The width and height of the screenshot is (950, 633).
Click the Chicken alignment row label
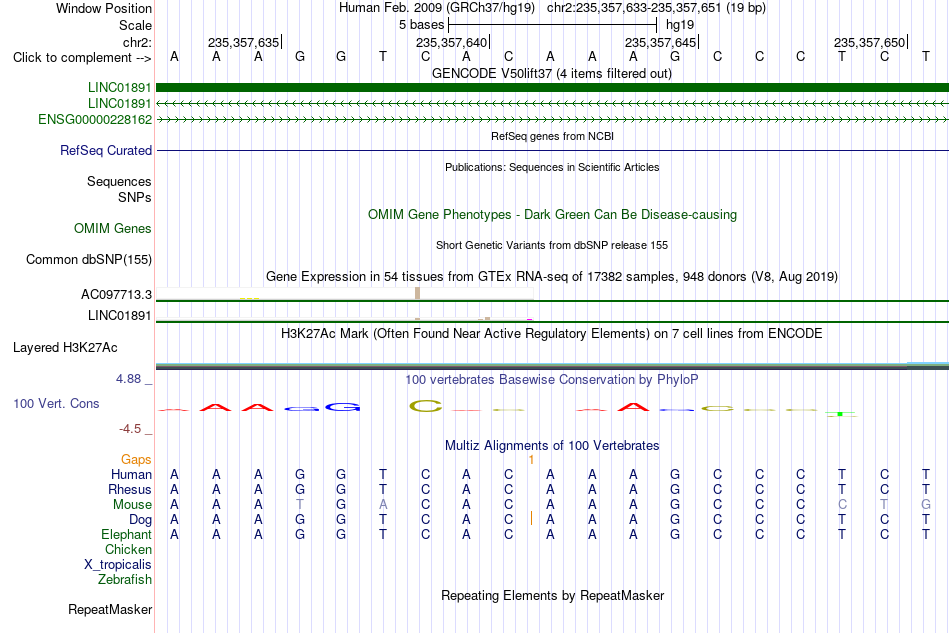pyautogui.click(x=128, y=549)
